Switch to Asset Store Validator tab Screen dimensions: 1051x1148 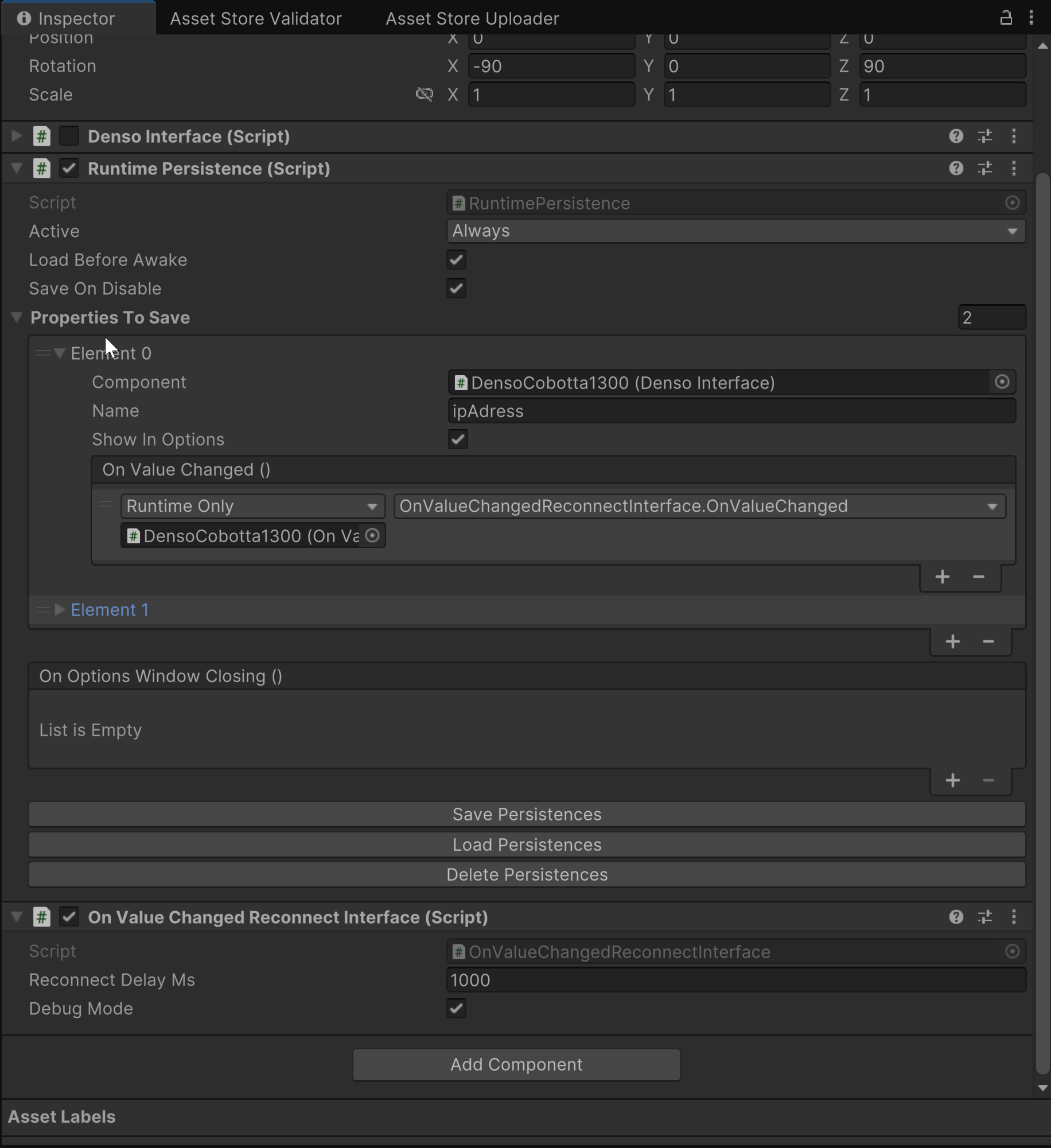pyautogui.click(x=256, y=18)
